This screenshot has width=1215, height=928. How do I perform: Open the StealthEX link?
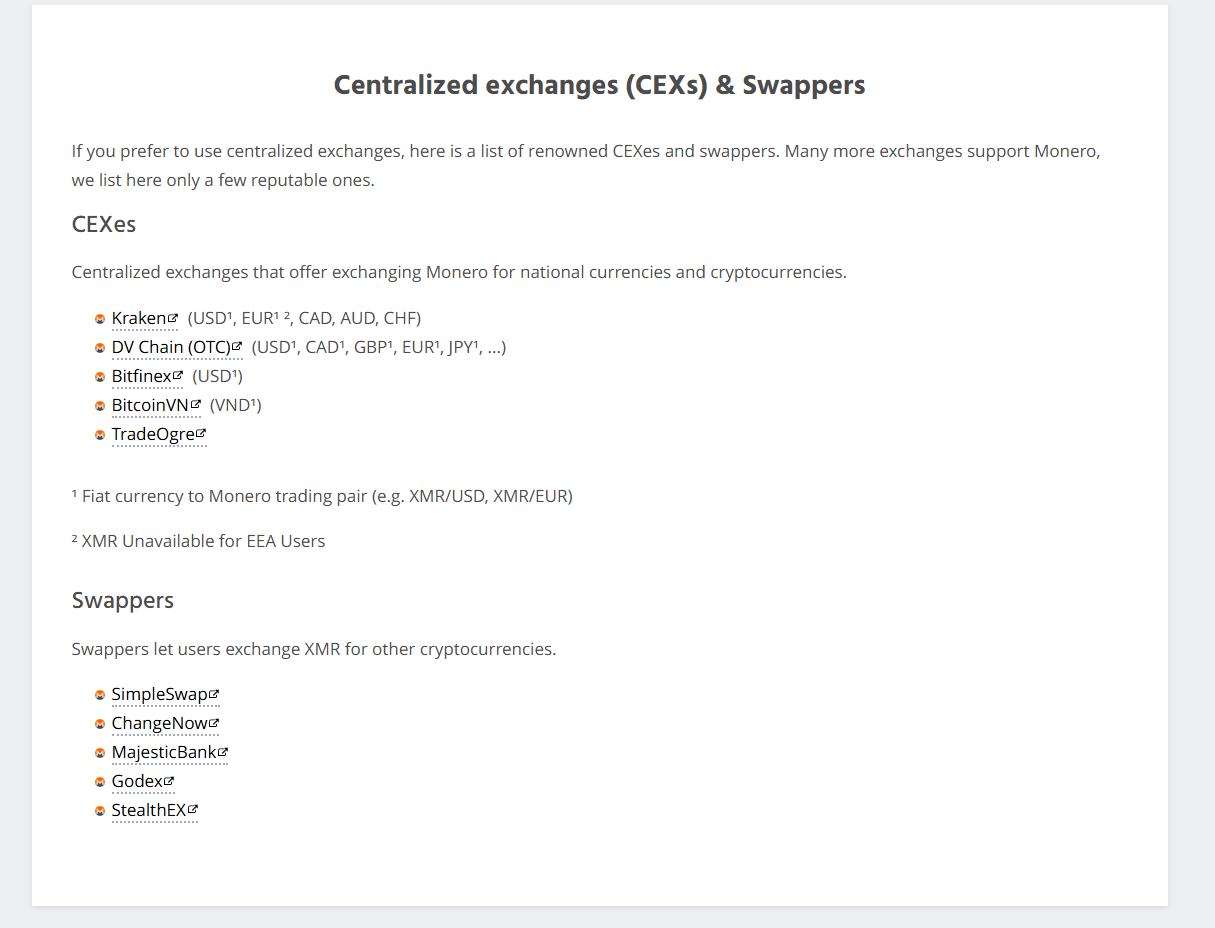[149, 810]
